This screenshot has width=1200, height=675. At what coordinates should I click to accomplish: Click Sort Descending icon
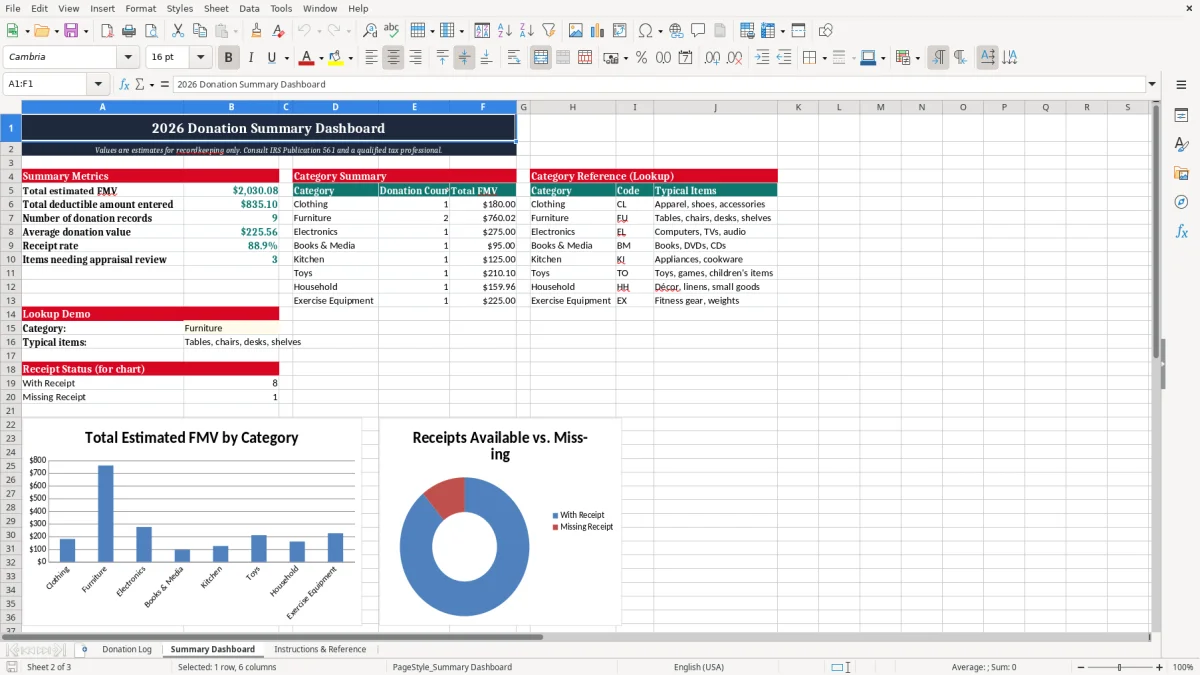[527, 31]
